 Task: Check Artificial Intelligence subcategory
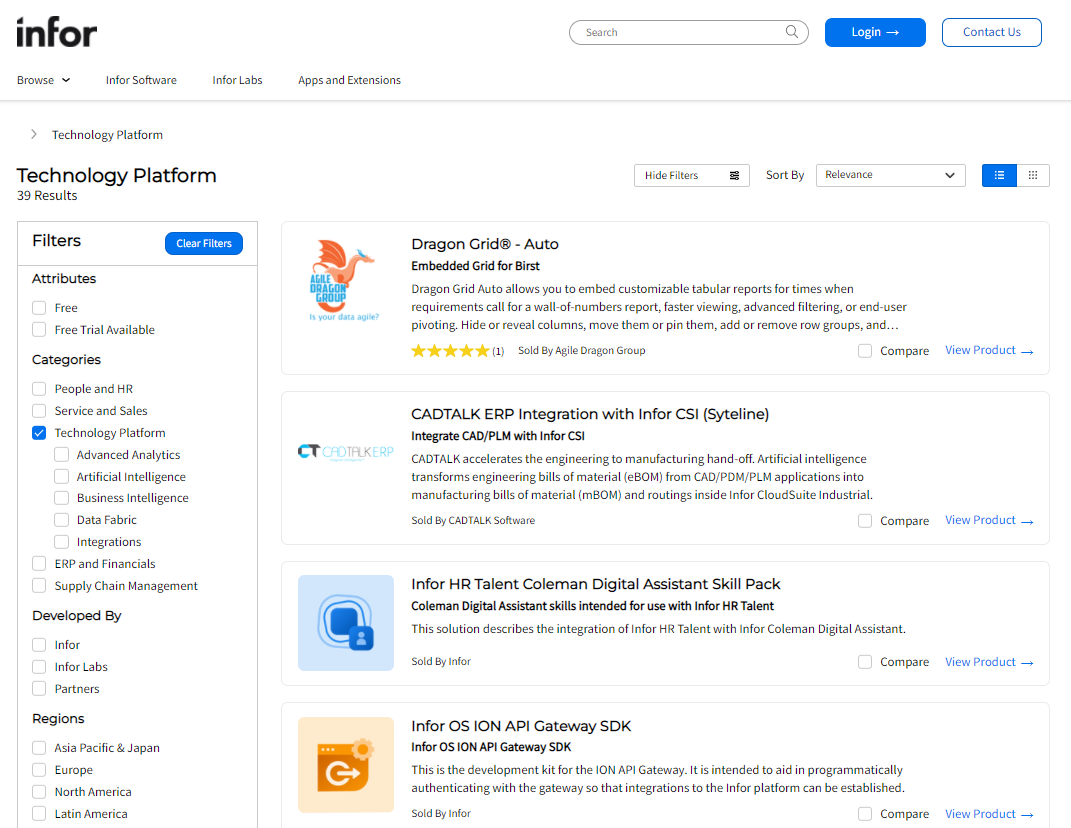[x=61, y=476]
